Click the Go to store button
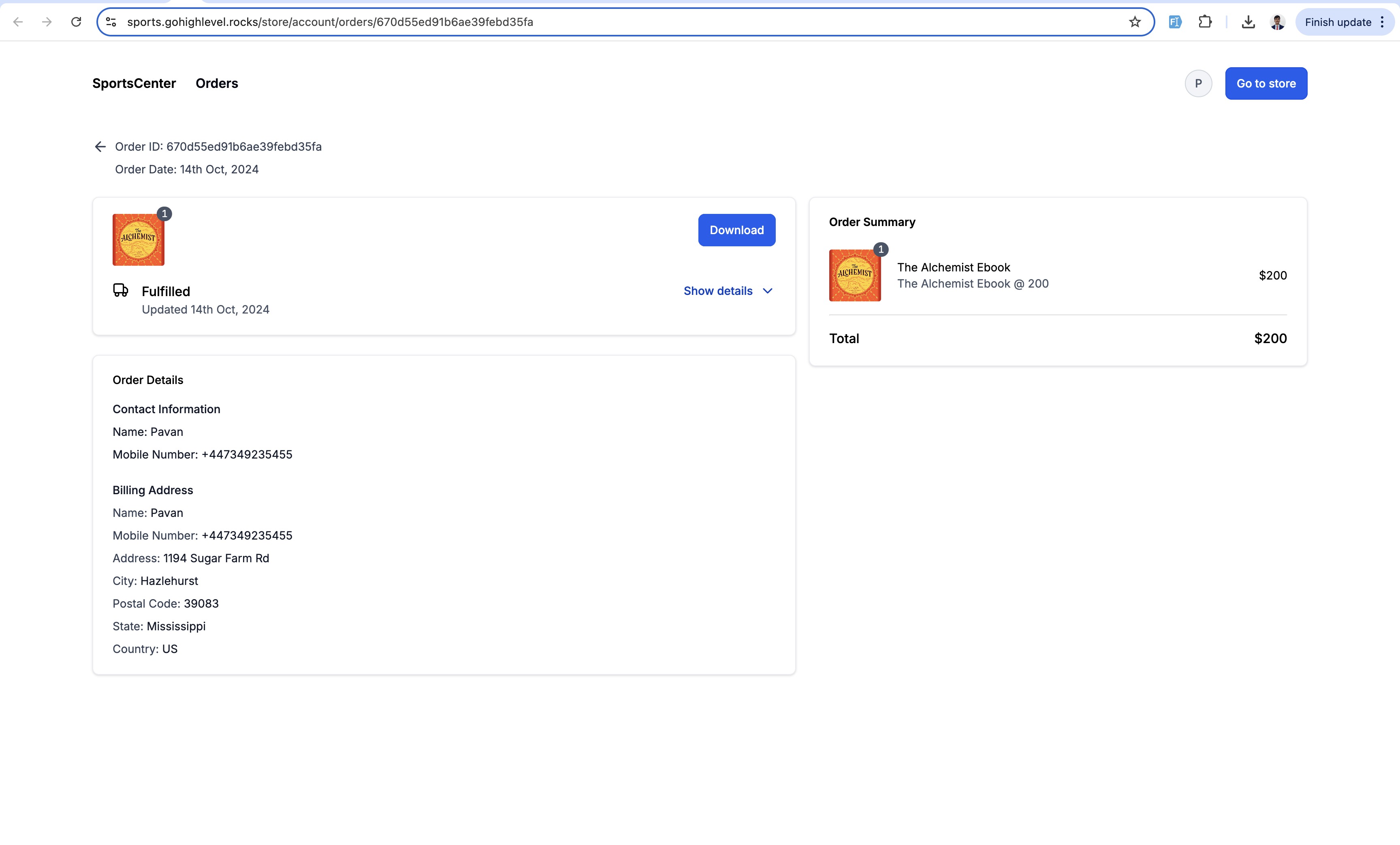Screen dimensions: 1400x845 [1266, 83]
